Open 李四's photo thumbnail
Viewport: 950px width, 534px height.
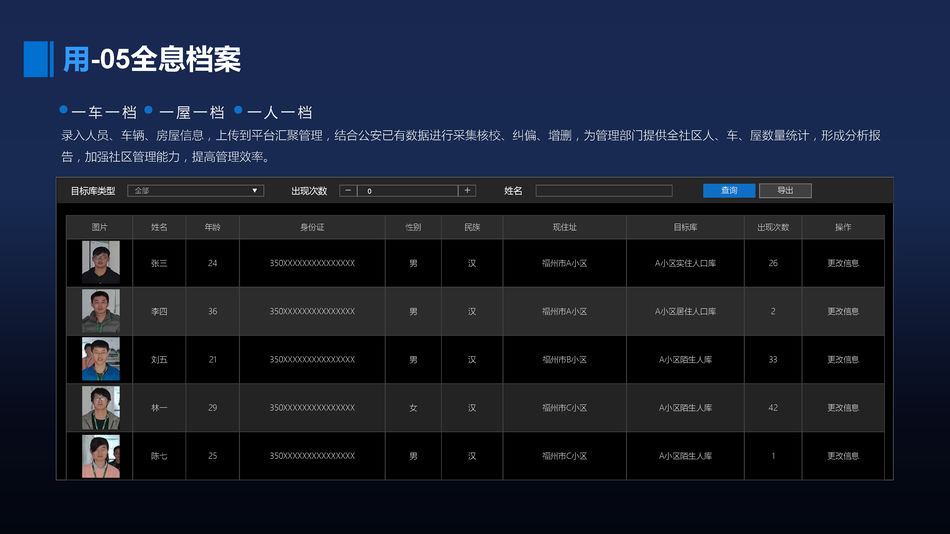(100, 311)
